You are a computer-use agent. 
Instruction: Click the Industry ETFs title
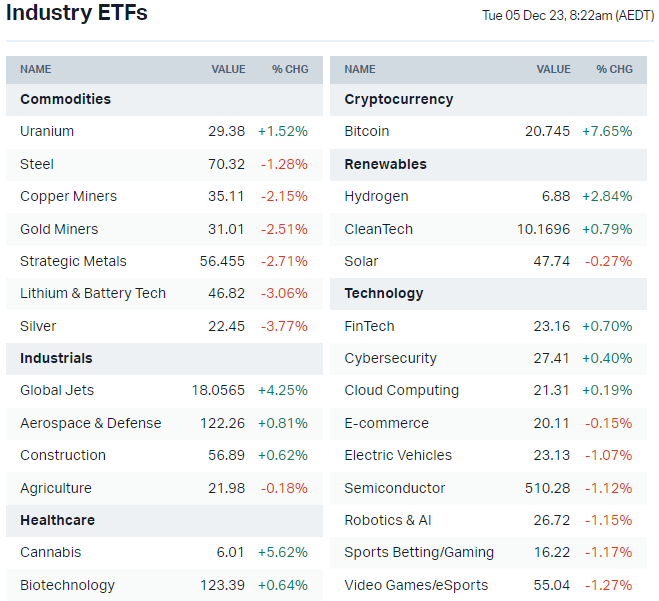click(x=77, y=13)
